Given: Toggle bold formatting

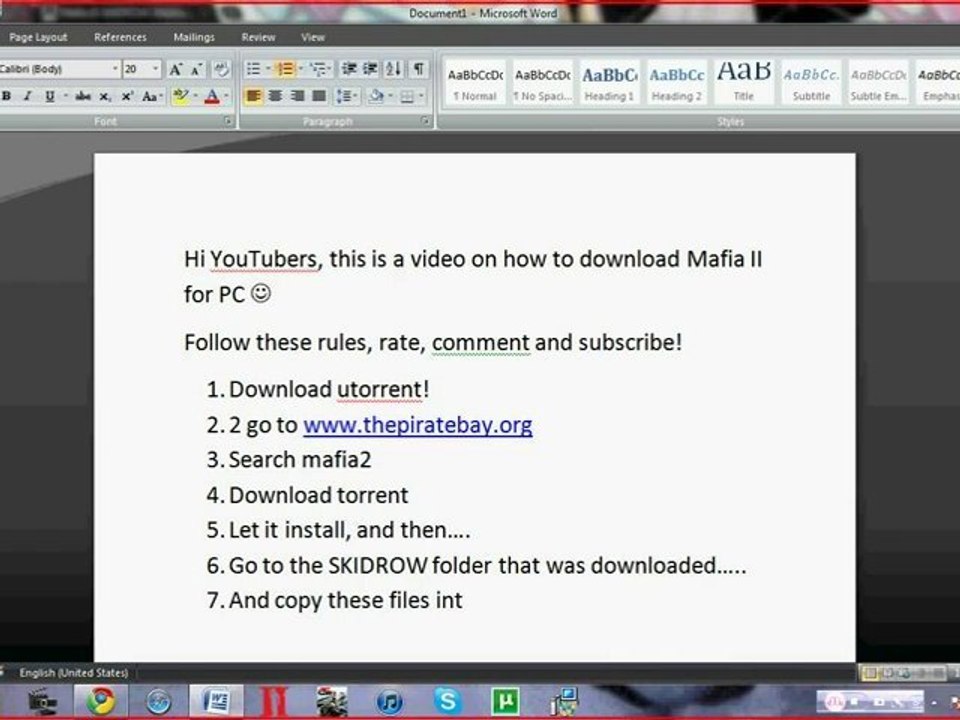Looking at the screenshot, I should coord(6,96).
